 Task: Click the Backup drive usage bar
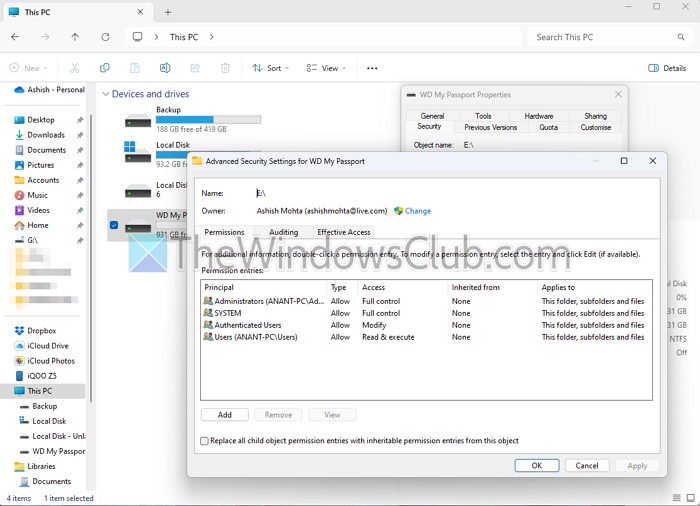pos(208,119)
